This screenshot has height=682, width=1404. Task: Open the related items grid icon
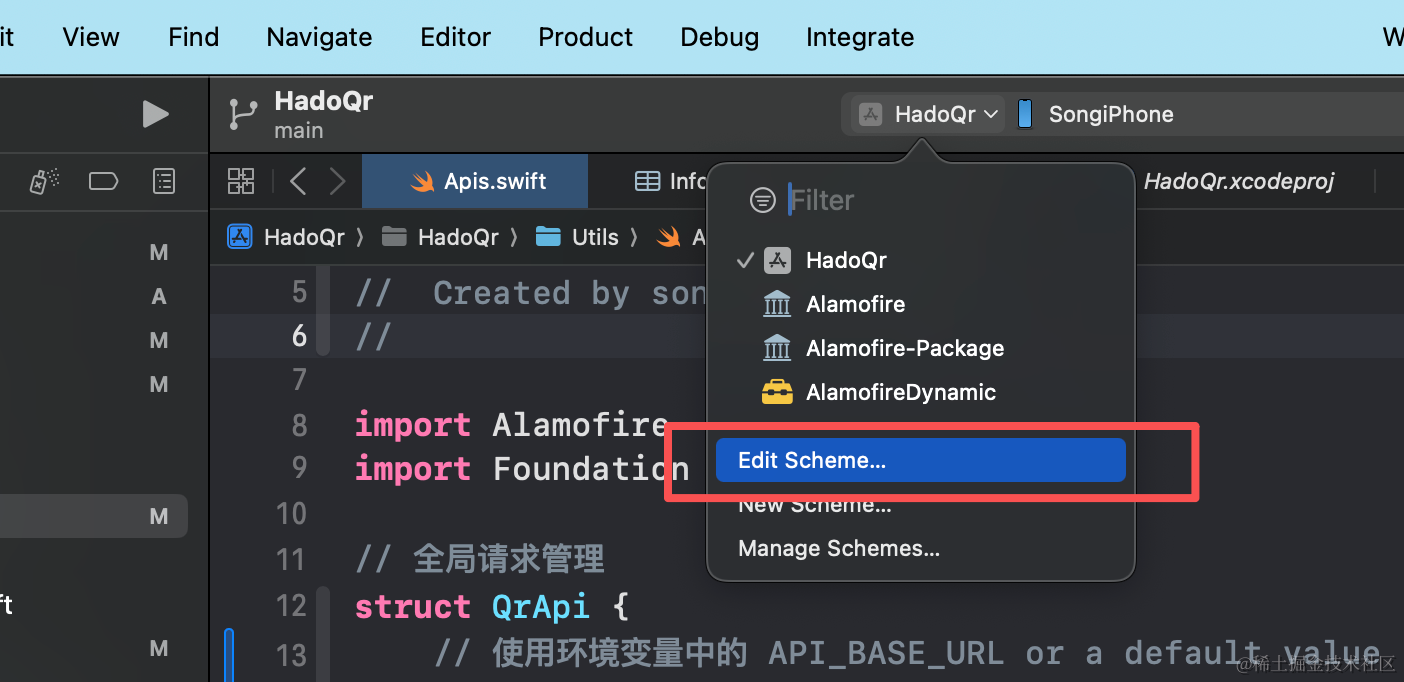coord(241,181)
